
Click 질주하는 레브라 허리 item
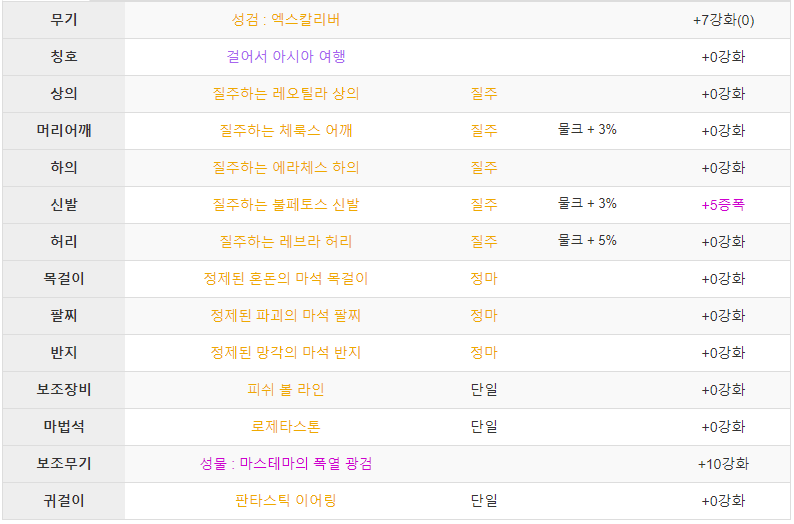pos(286,241)
